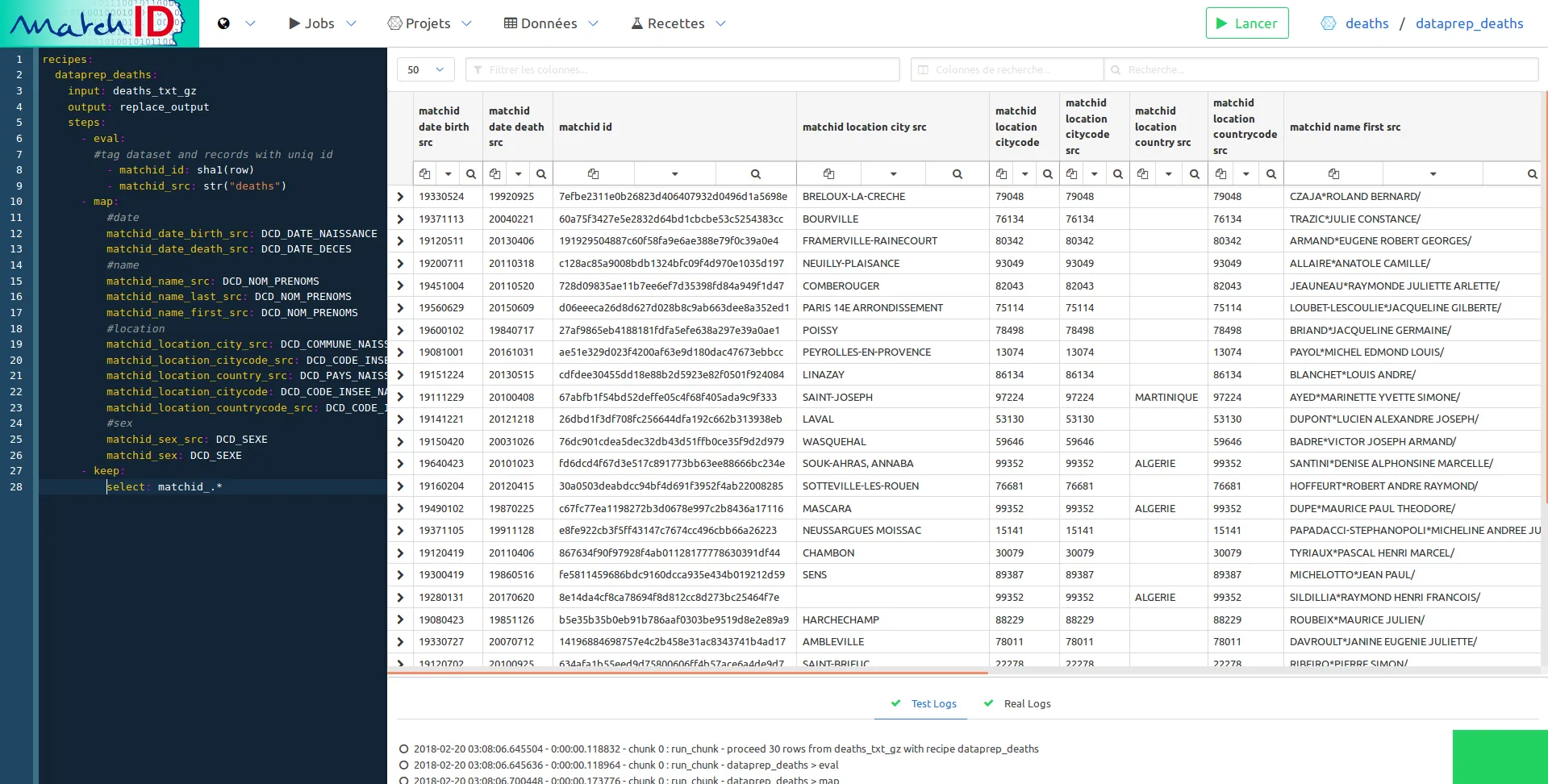Open the Jobs menu play icon
1548x784 pixels.
tap(295, 23)
